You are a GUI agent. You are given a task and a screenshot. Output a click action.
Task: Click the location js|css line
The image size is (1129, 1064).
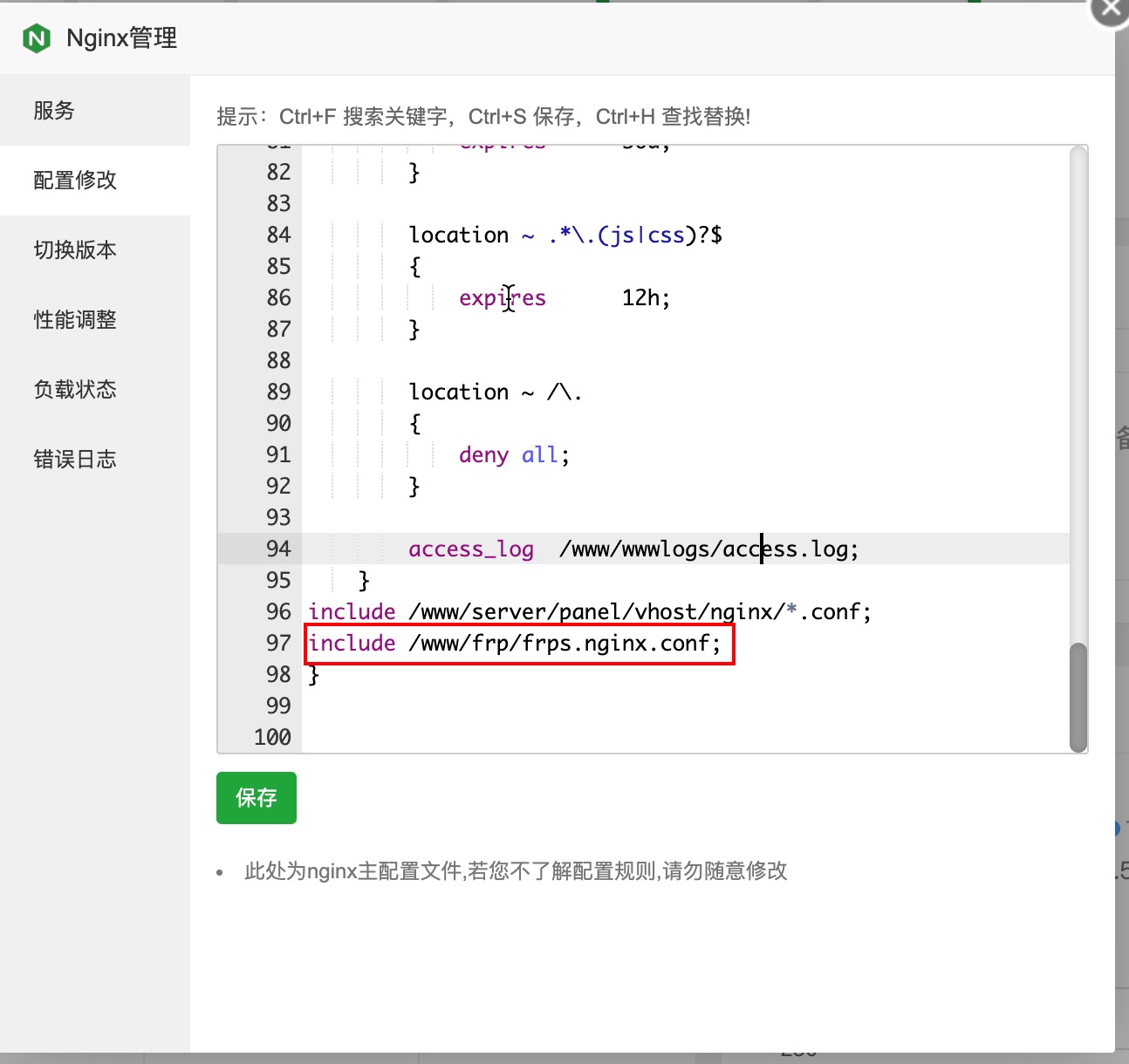[565, 235]
